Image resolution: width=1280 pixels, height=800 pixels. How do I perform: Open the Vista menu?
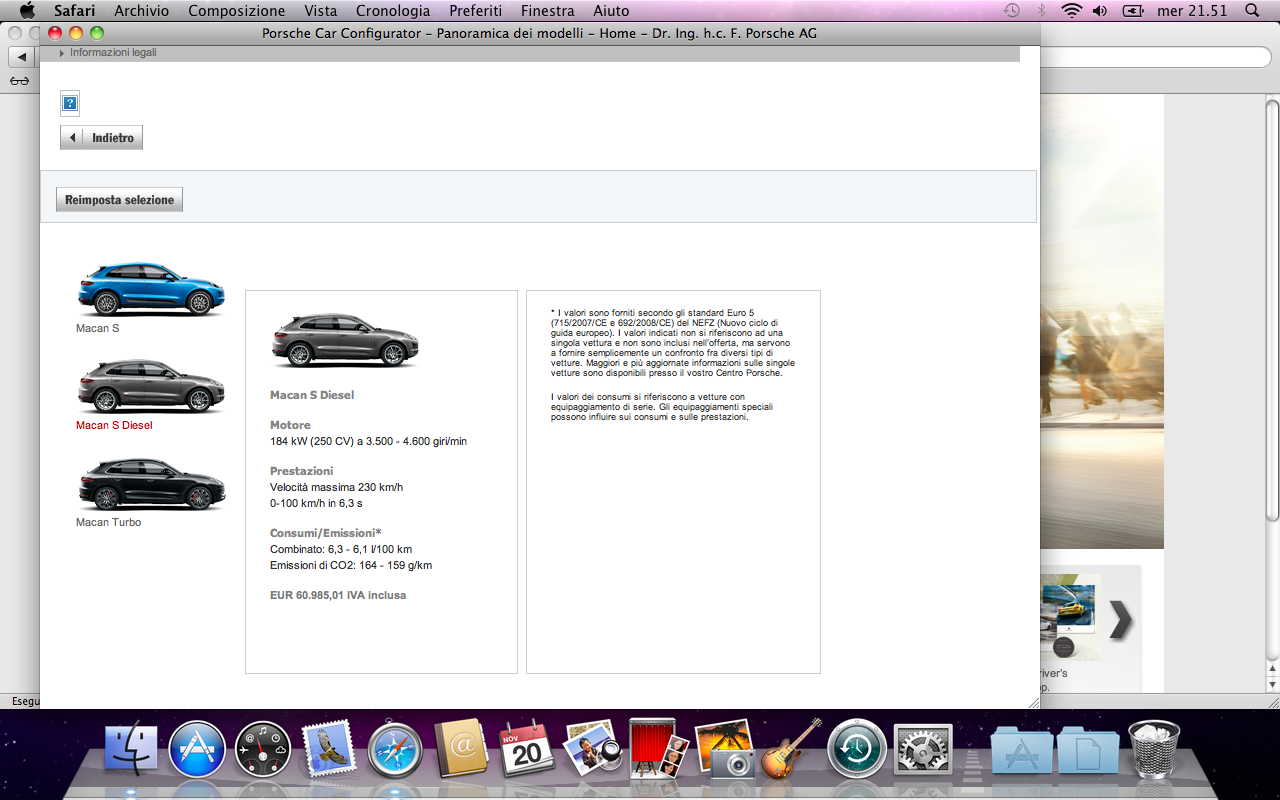point(320,11)
